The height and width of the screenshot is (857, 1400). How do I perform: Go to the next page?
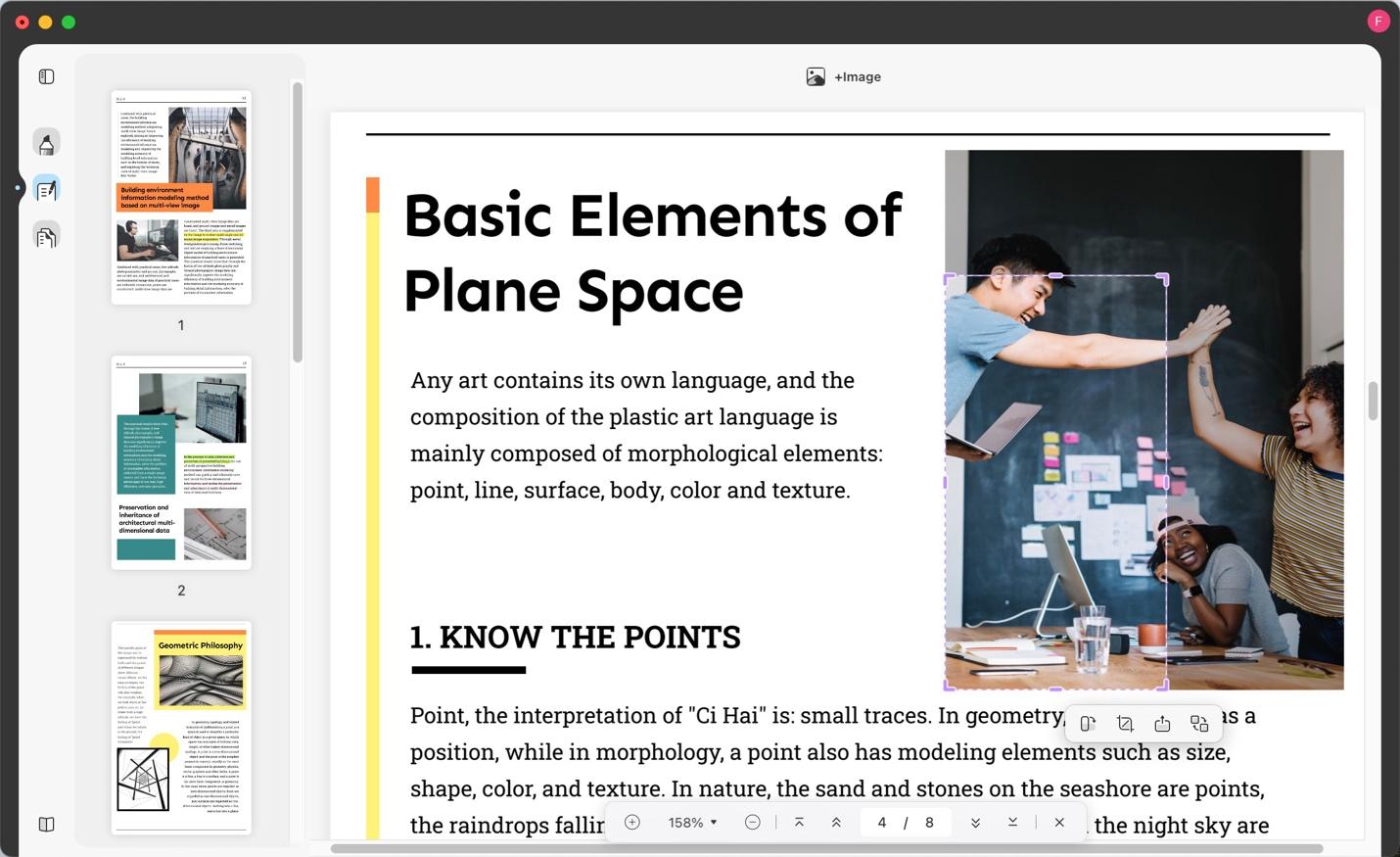pos(975,823)
